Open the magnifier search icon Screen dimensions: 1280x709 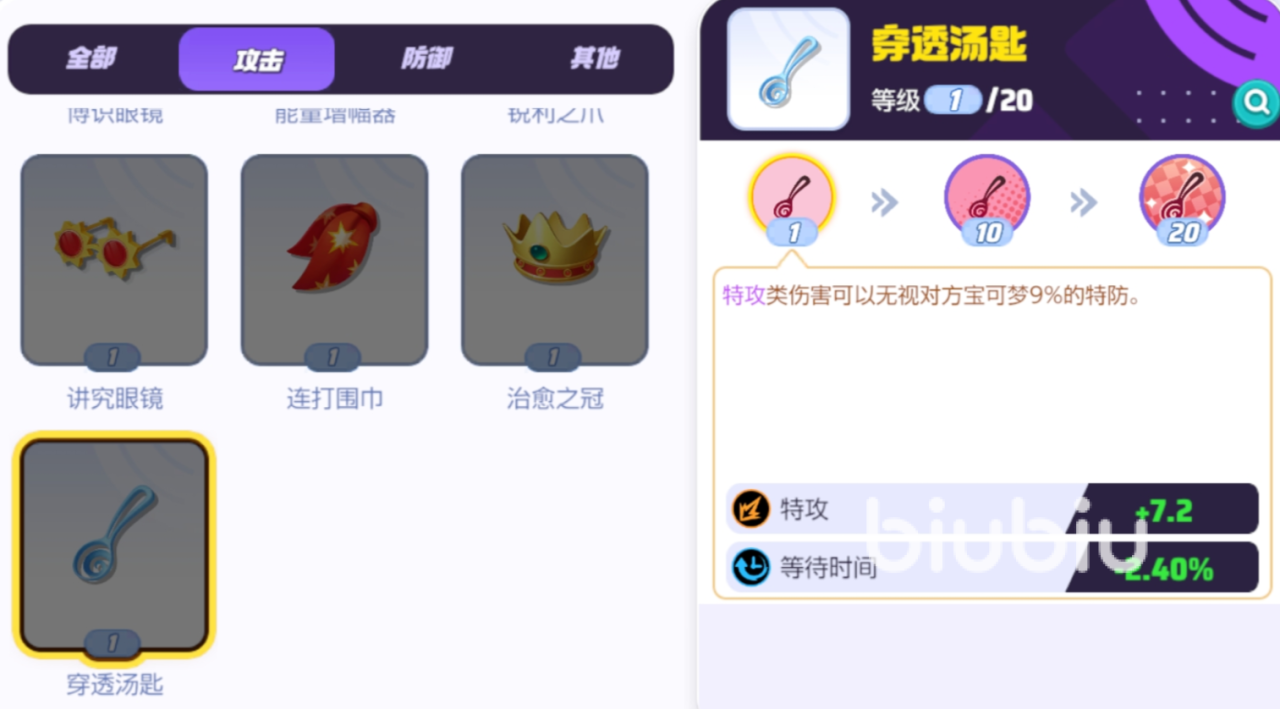[1256, 102]
